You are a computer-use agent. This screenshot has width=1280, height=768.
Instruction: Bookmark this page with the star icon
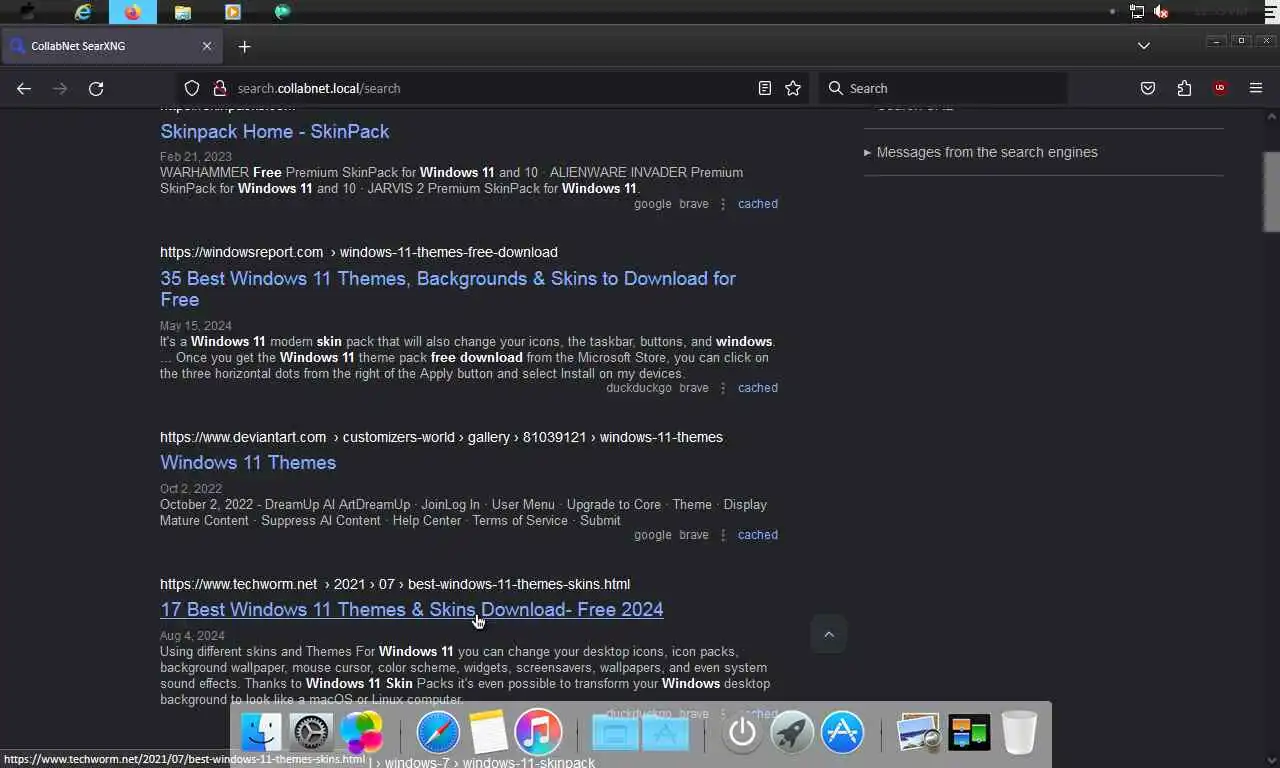coord(793,88)
